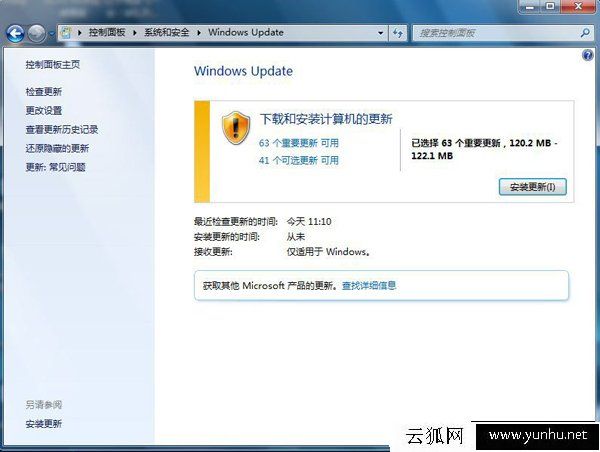Viewport: 600px width, 452px height.
Task: Click the yellow warning shield icon
Action: click(x=236, y=128)
